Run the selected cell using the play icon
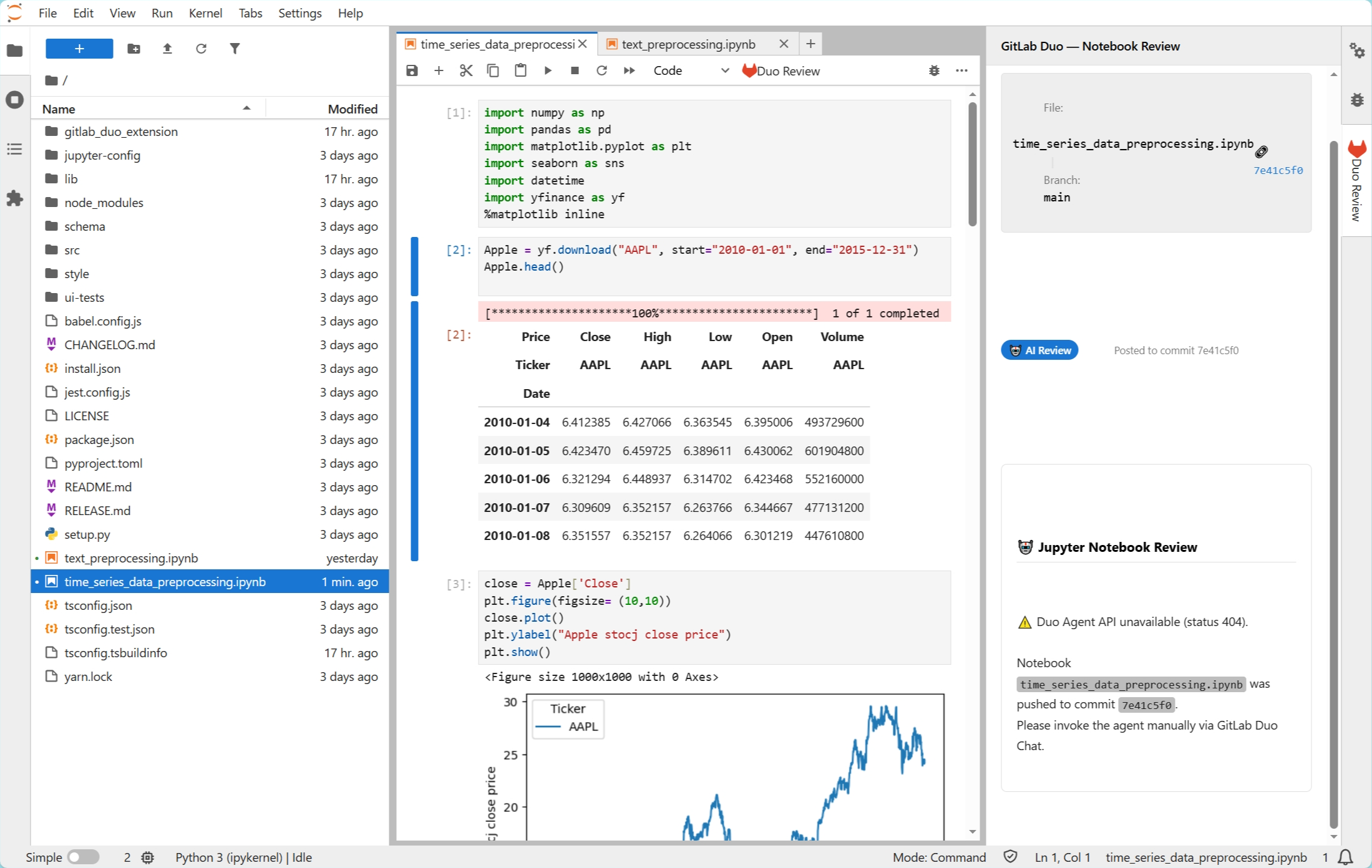Viewport: 1372px width, 868px height. tap(547, 70)
